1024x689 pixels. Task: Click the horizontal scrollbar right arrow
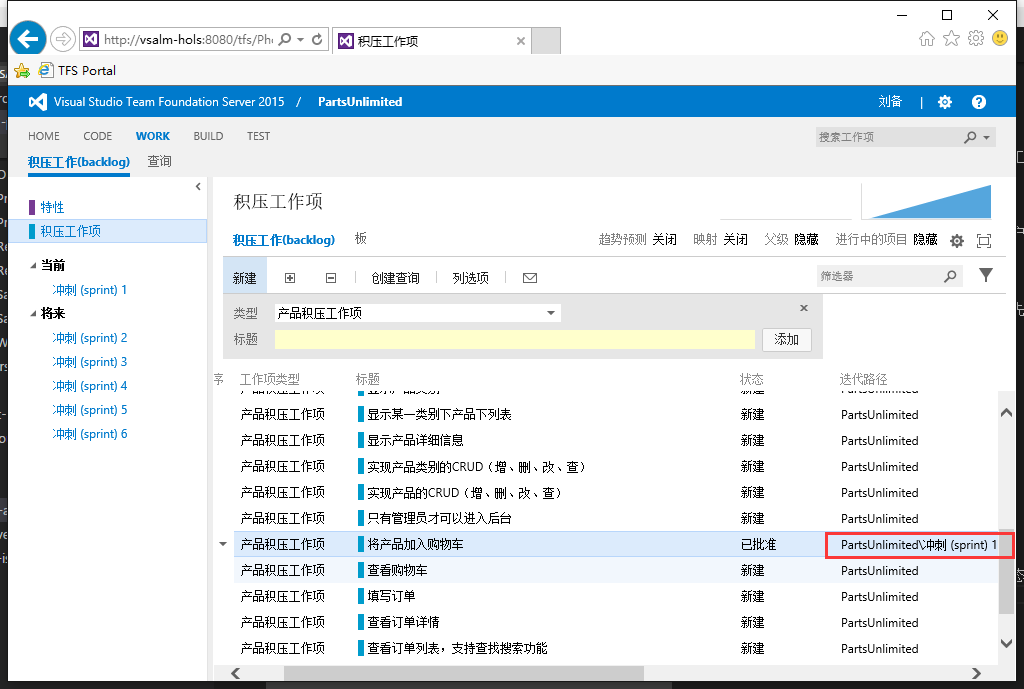[x=976, y=673]
